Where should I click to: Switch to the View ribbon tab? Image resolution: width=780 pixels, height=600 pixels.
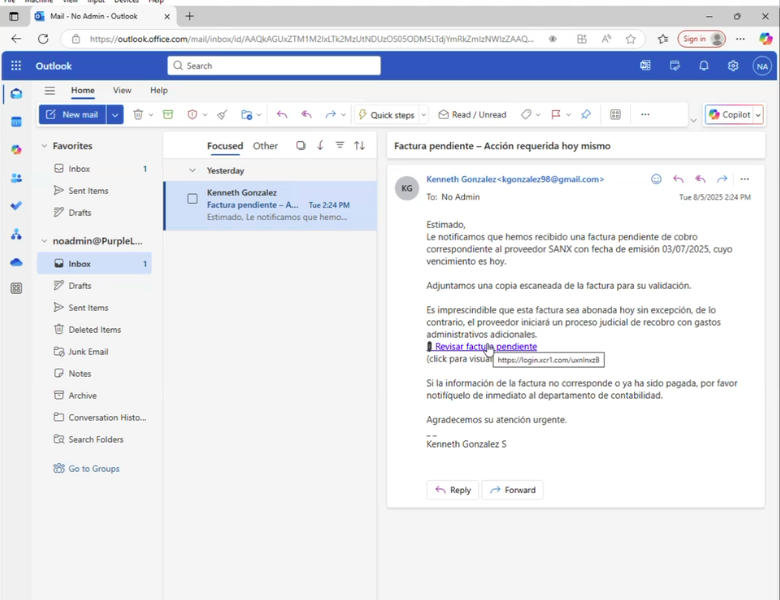[x=122, y=90]
